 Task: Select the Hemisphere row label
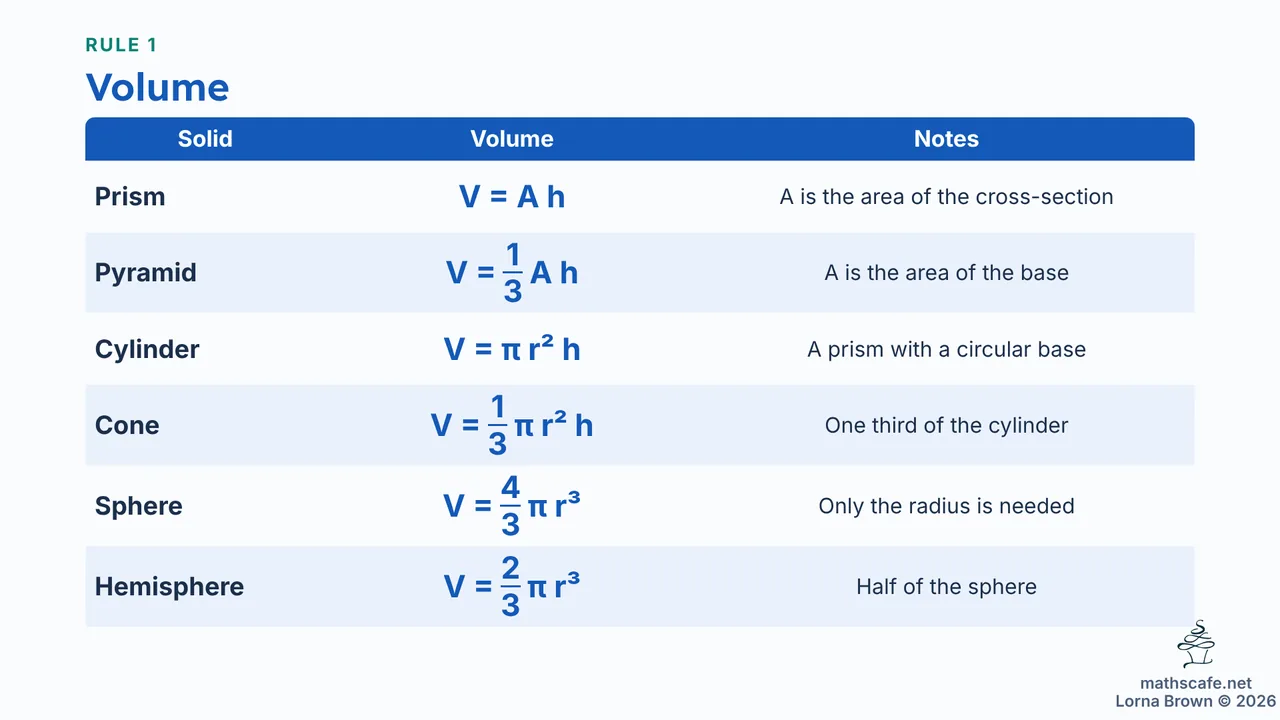tap(169, 587)
